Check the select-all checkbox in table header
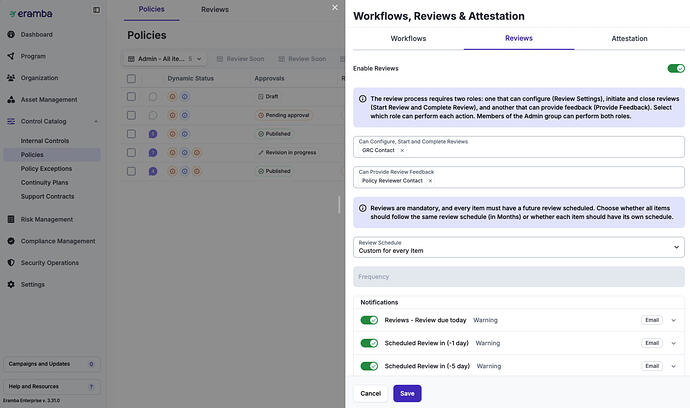Screen dimensions: 690x408 point(131,78)
